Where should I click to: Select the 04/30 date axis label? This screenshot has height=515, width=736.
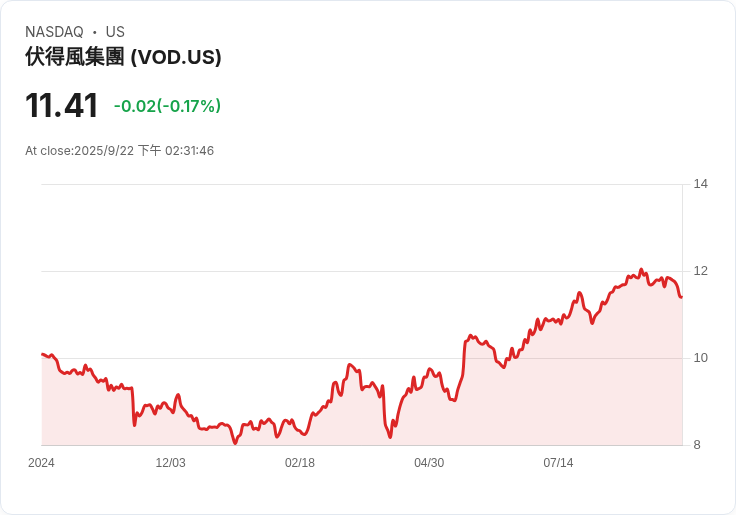pyautogui.click(x=429, y=463)
